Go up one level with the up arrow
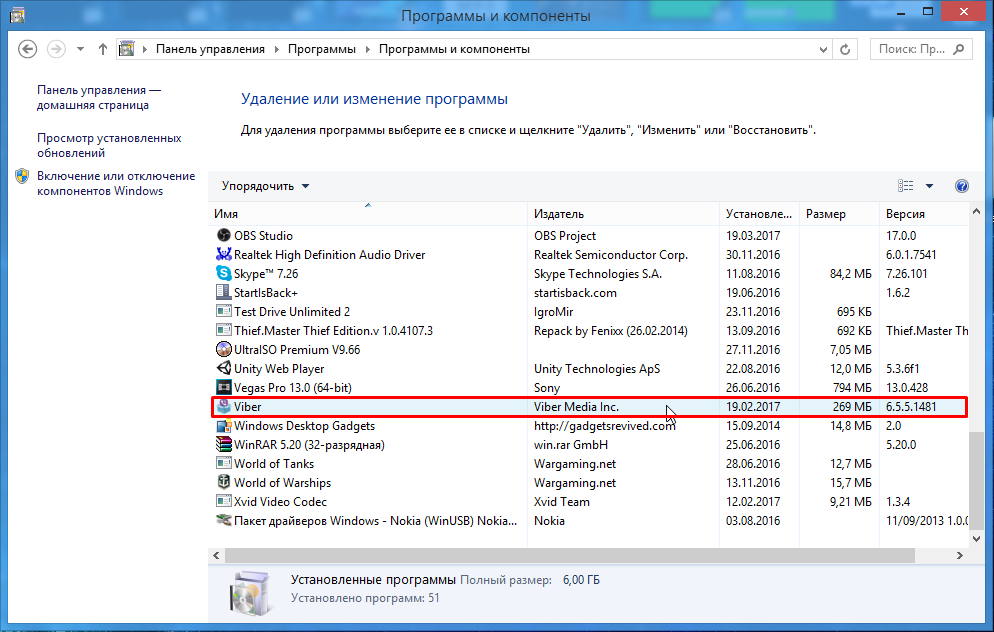This screenshot has height=632, width=994. click(103, 49)
